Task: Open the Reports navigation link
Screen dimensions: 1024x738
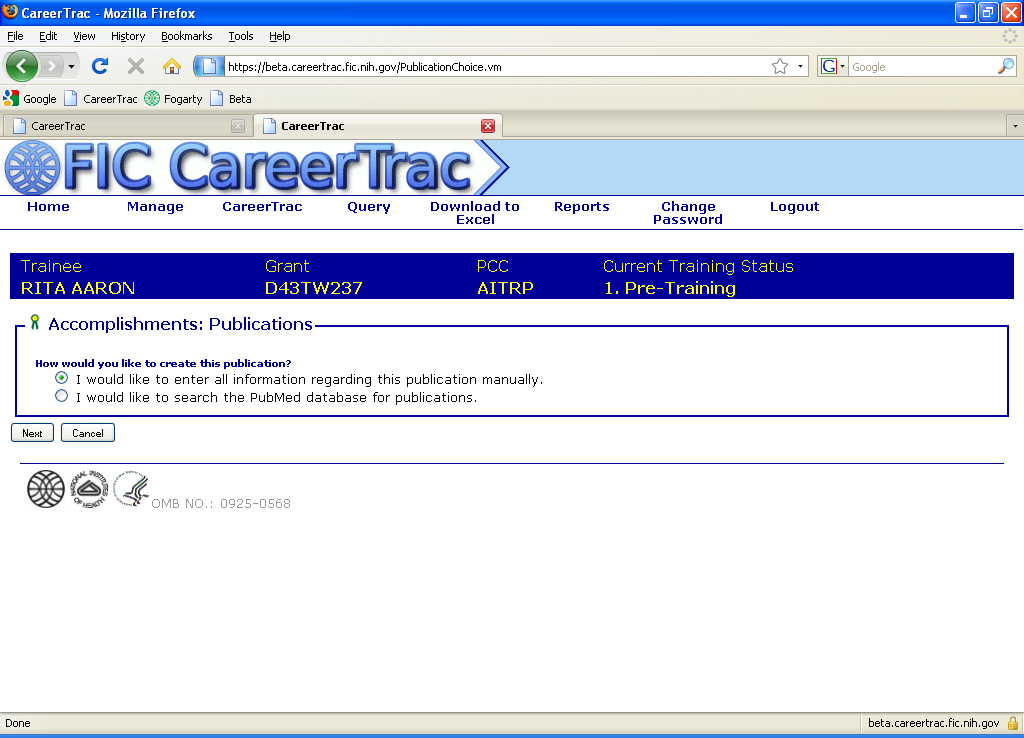Action: (581, 206)
